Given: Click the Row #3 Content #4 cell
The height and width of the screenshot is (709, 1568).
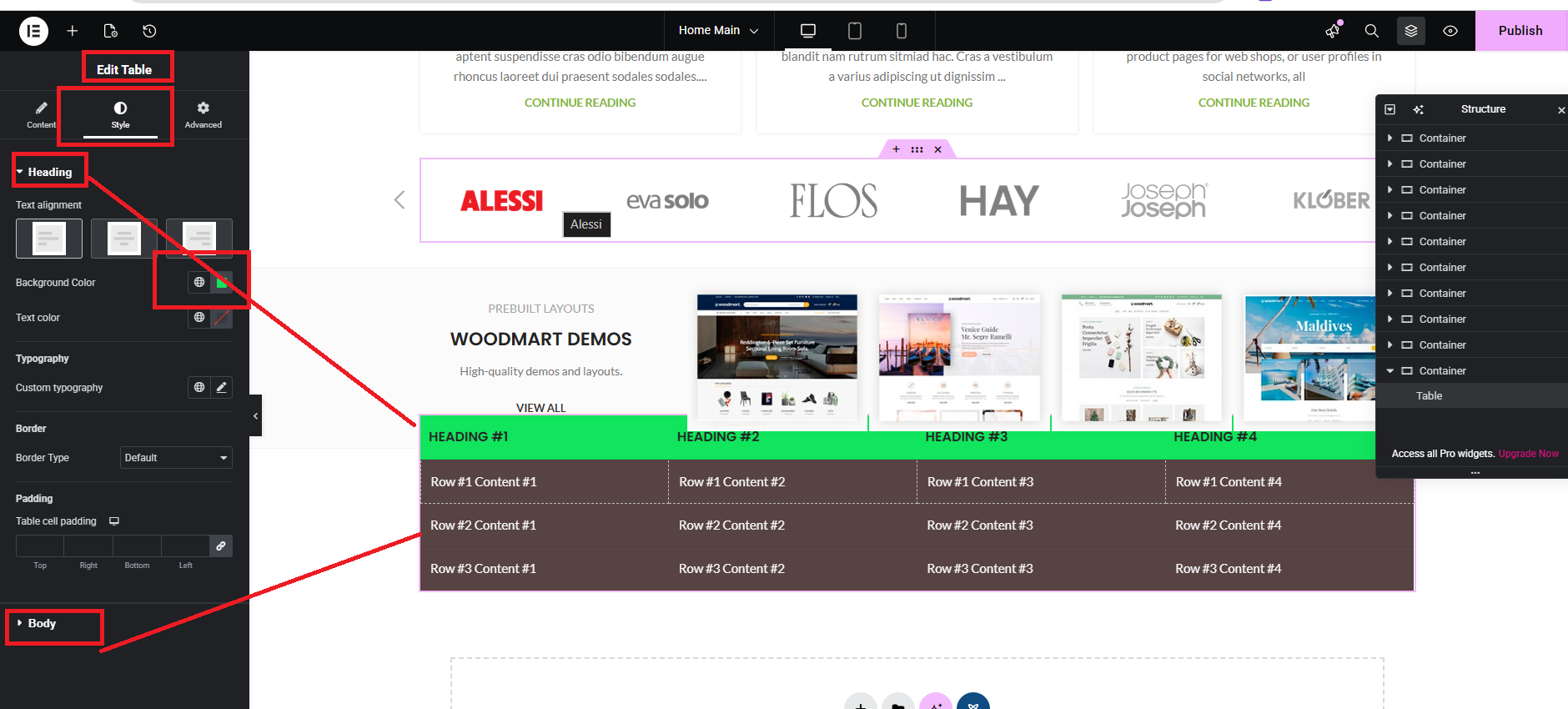Looking at the screenshot, I should 1289,569.
